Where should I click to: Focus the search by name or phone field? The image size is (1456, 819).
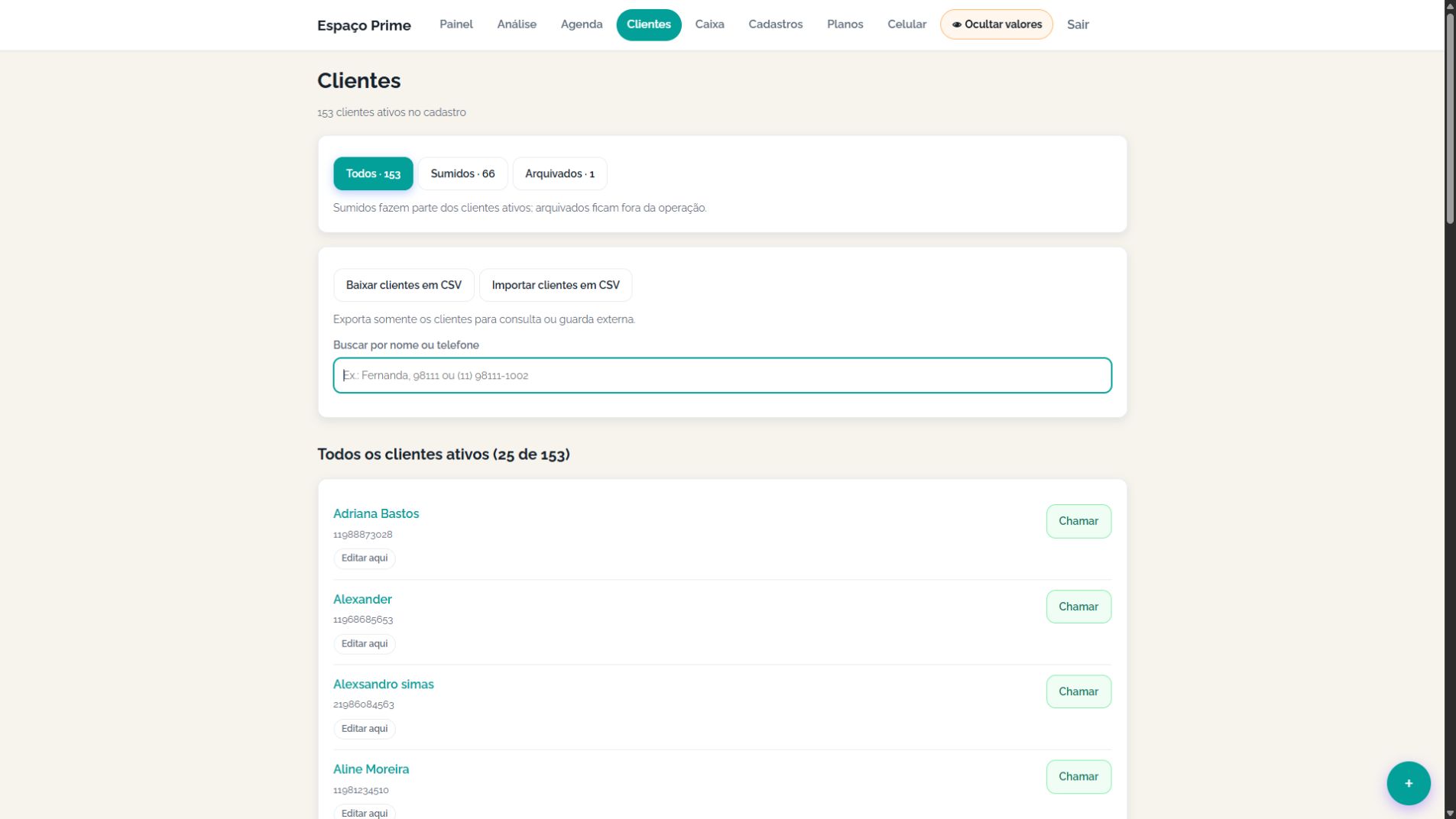click(x=722, y=375)
